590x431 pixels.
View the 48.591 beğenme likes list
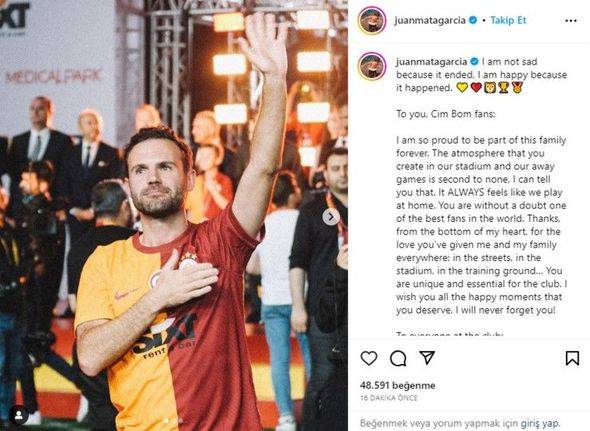(x=397, y=385)
